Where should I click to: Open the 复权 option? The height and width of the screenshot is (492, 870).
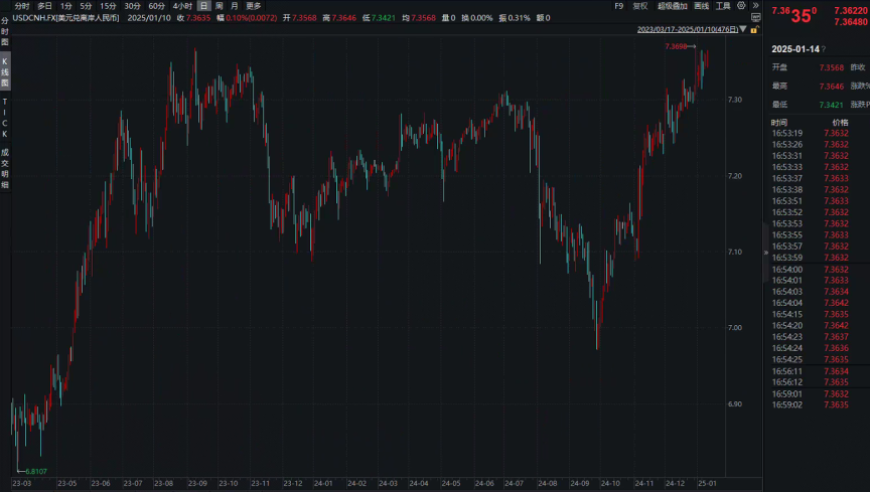[x=640, y=6]
